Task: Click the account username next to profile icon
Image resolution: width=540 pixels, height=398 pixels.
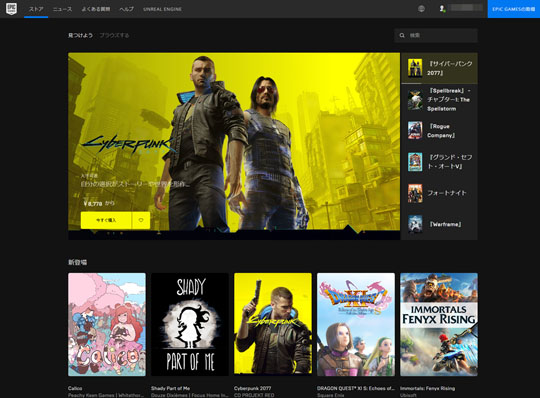Action: (x=466, y=8)
